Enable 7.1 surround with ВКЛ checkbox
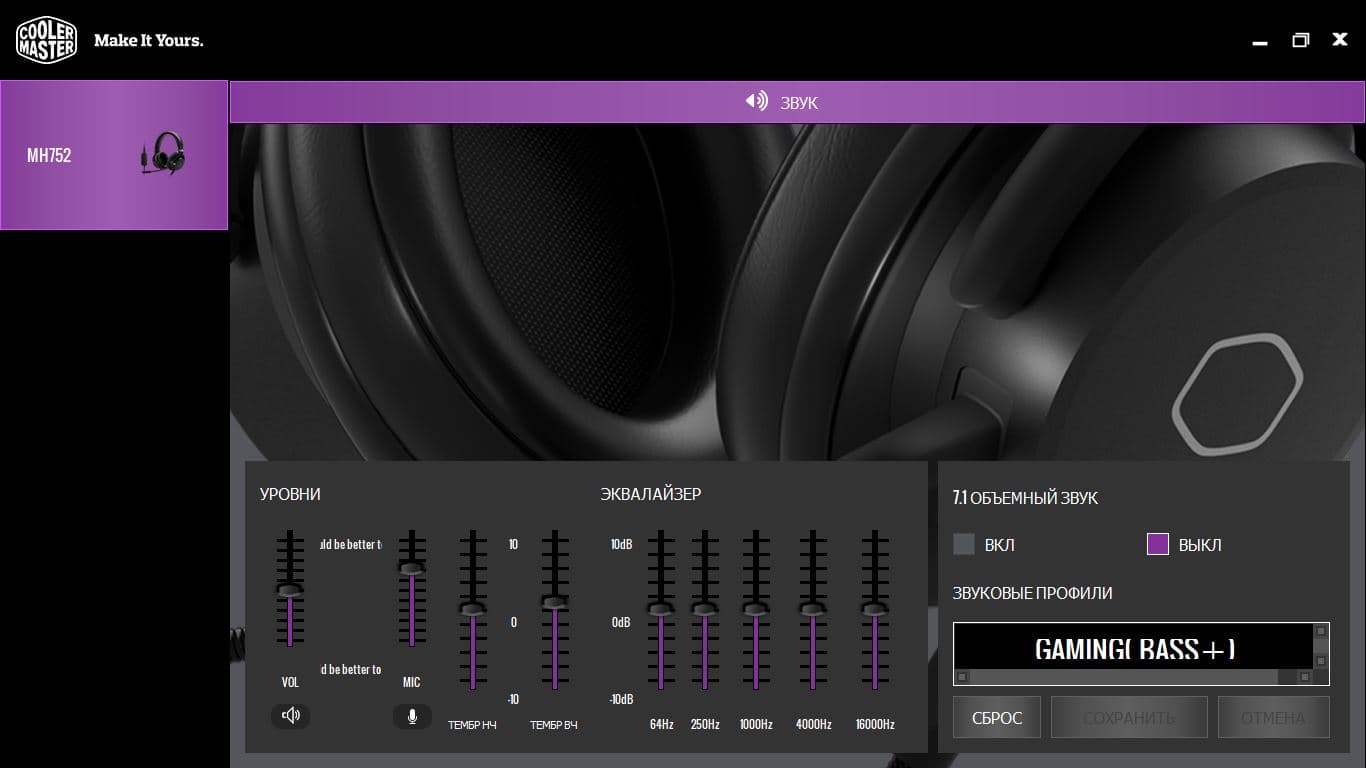The height and width of the screenshot is (768, 1366). [964, 544]
